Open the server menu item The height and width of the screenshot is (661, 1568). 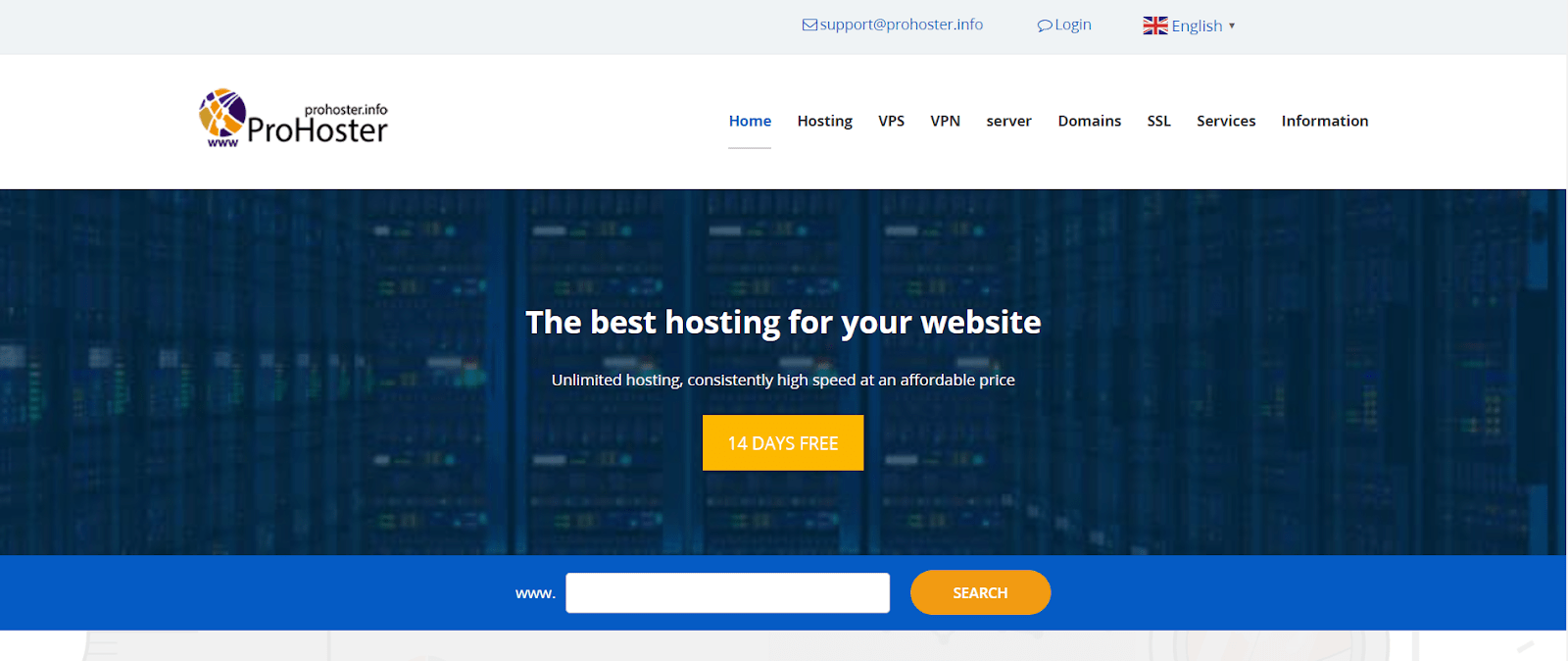[1008, 121]
